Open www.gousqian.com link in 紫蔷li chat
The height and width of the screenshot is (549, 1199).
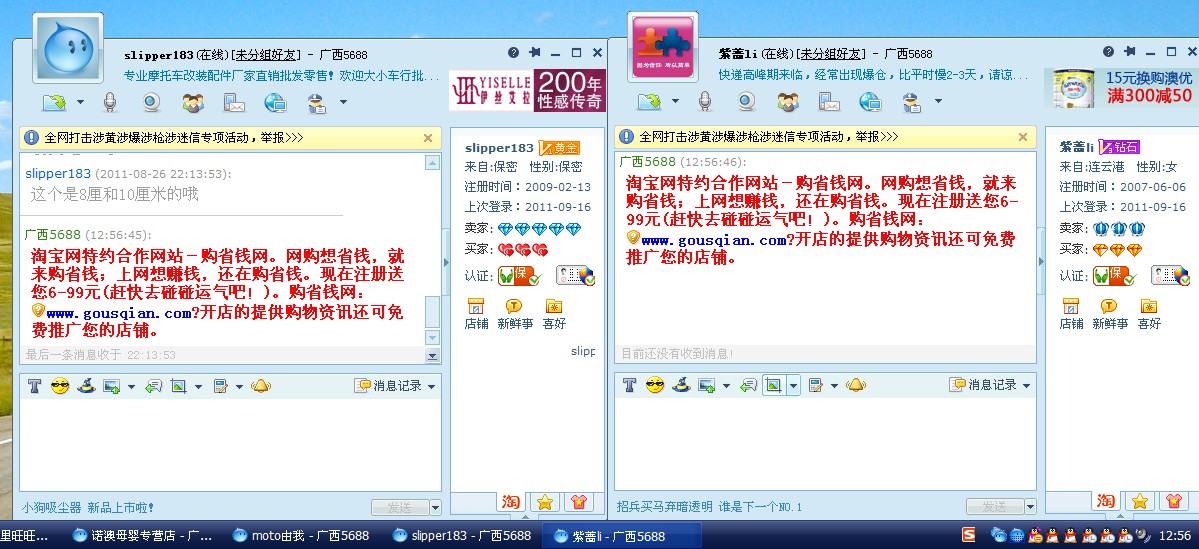[x=713, y=240]
